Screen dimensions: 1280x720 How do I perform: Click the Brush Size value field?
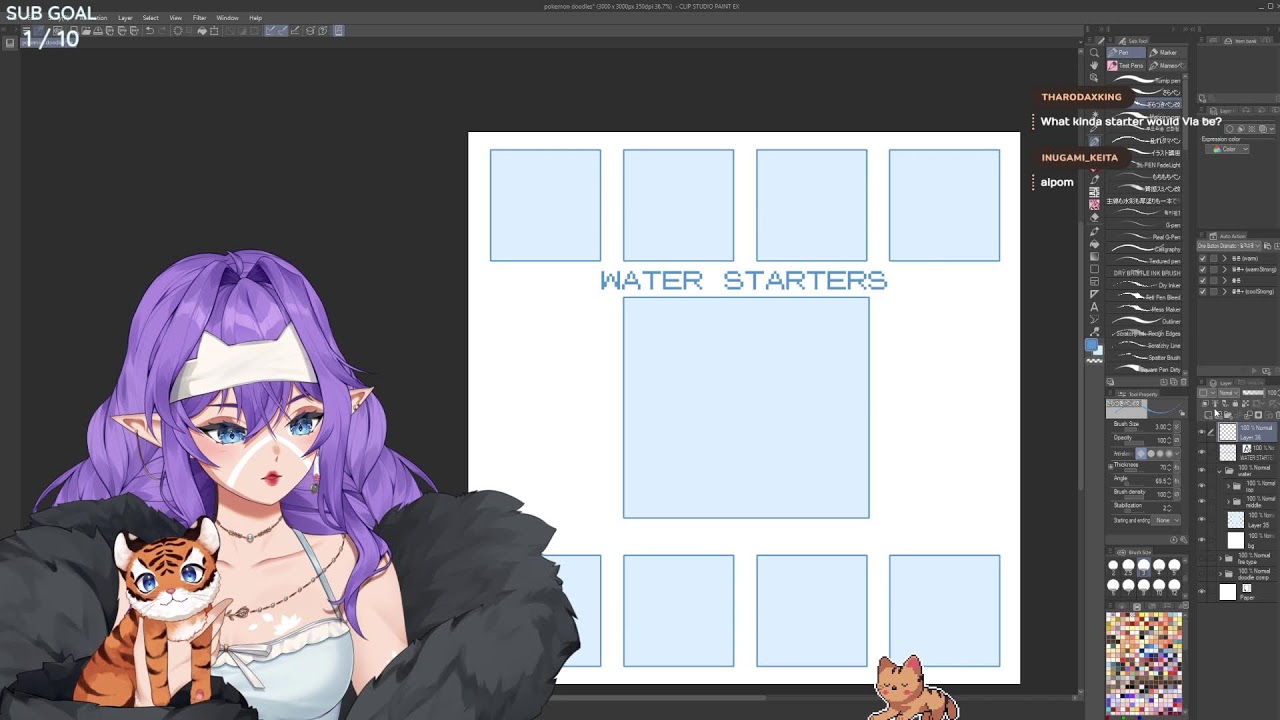(x=1161, y=427)
